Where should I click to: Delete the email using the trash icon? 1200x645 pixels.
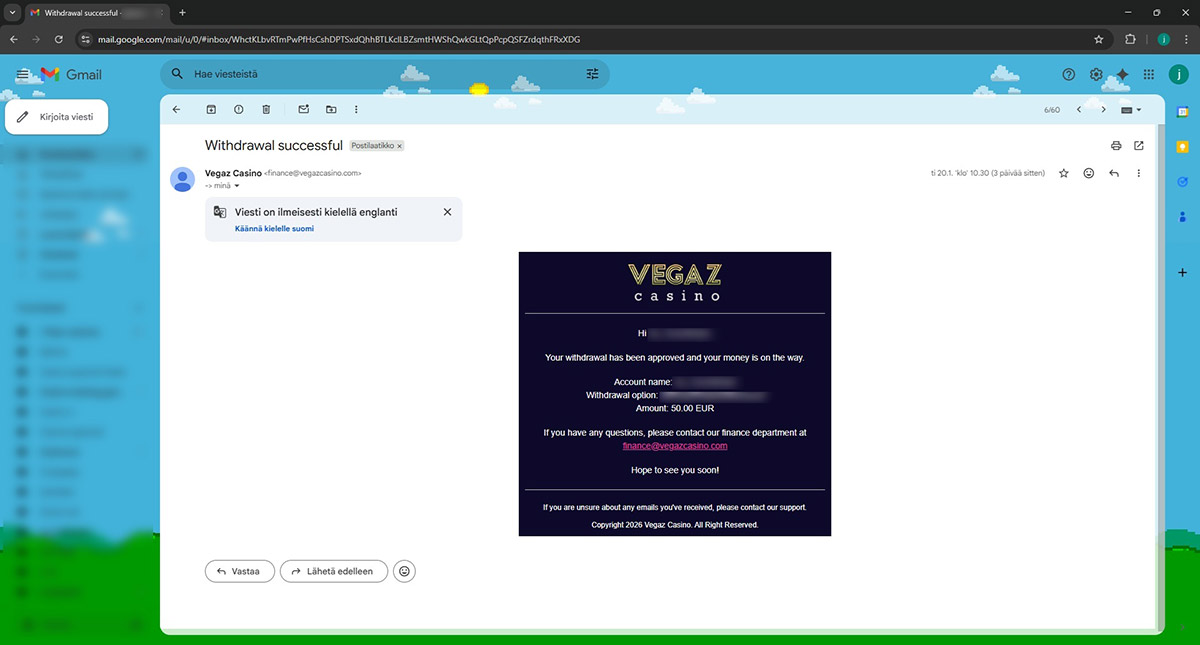tap(266, 109)
